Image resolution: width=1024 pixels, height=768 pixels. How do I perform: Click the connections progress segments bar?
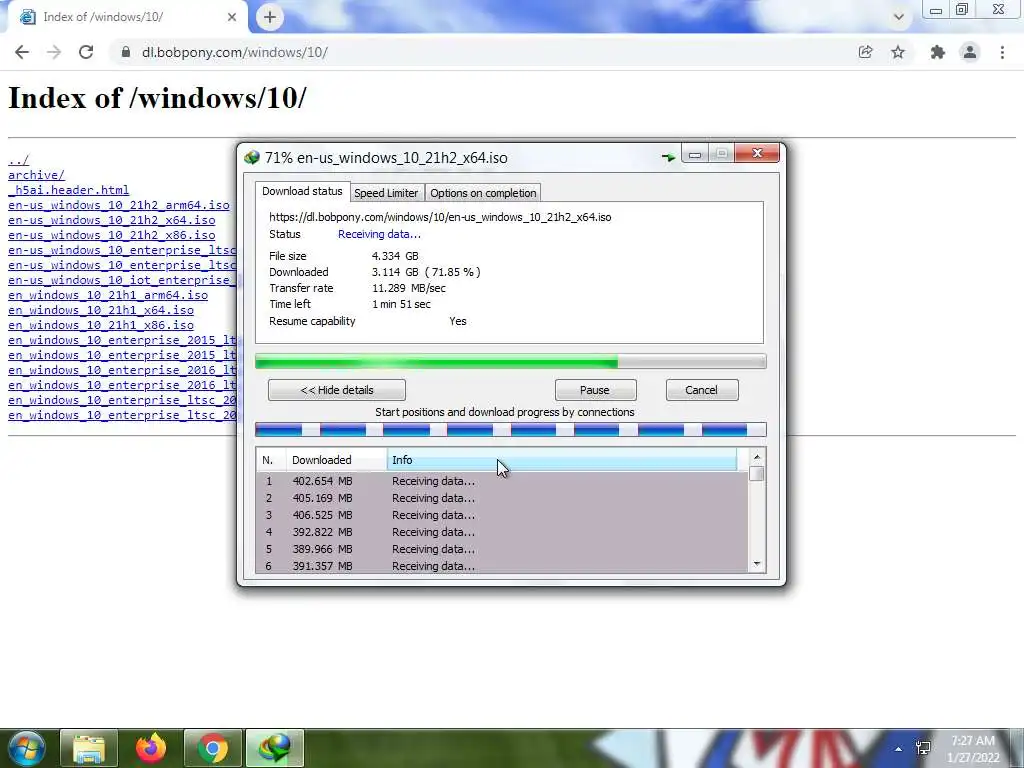(511, 429)
